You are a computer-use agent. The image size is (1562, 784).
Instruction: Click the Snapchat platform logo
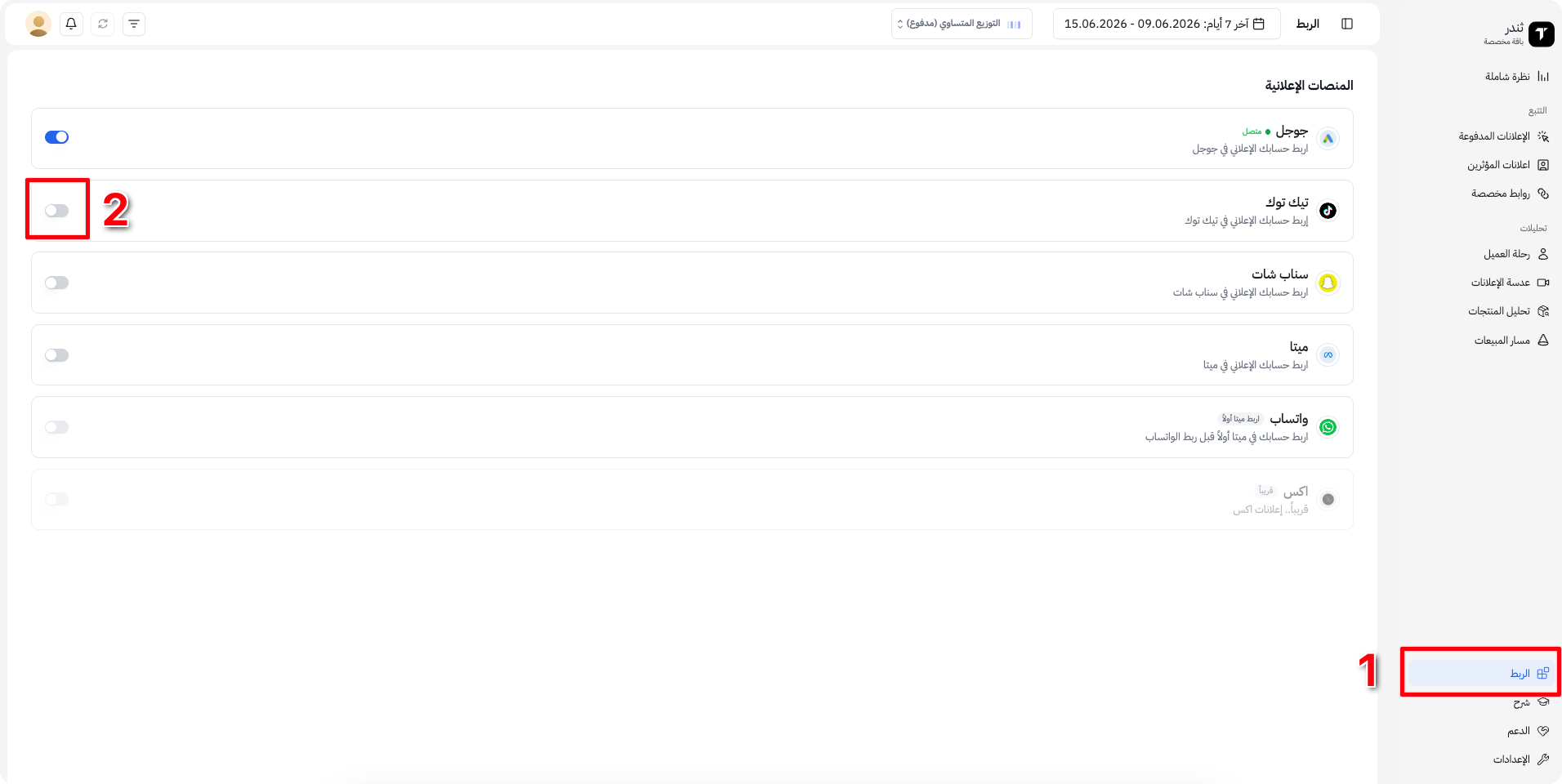click(1328, 283)
